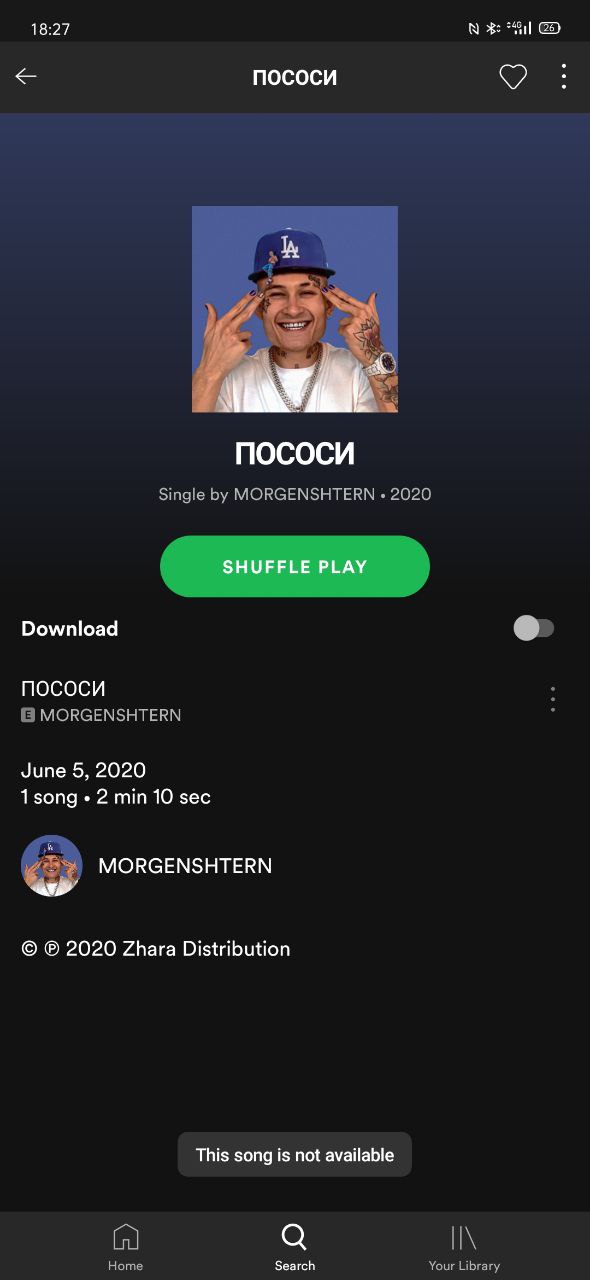
Task: Tap the explicit E badge icon
Action: (28, 716)
